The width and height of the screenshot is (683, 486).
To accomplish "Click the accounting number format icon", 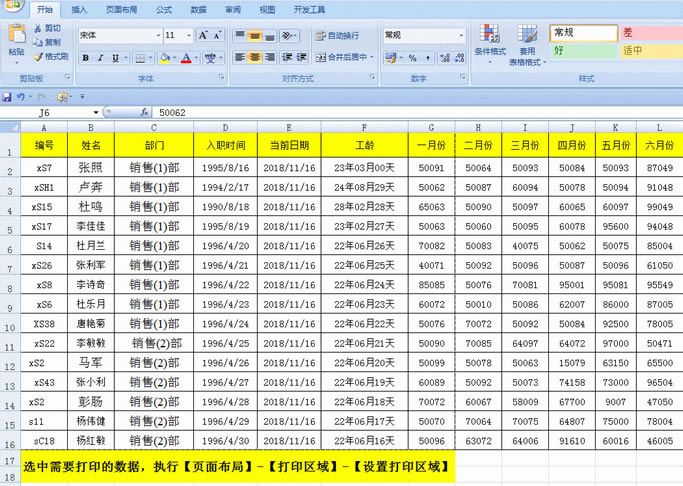I will pos(390,57).
